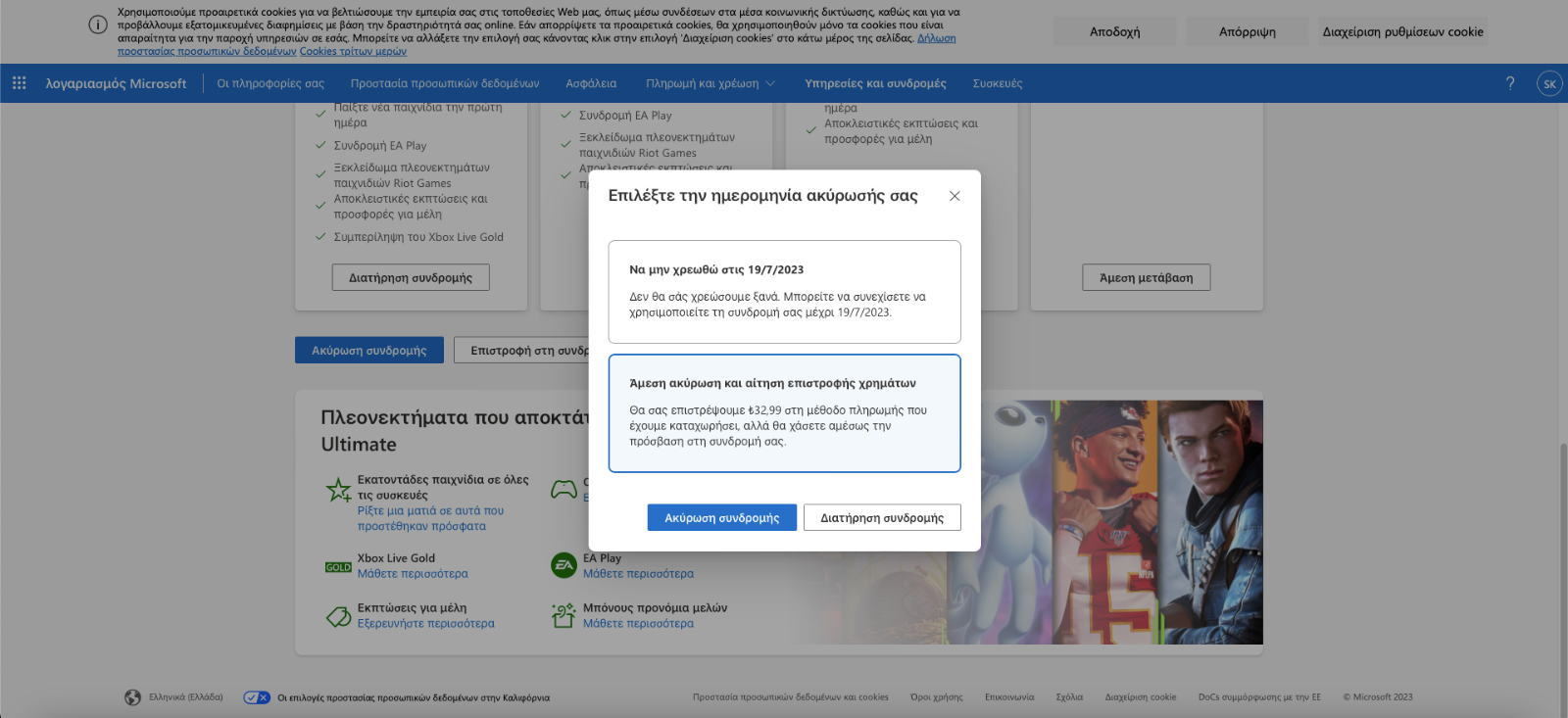Open footer Επικοινωνία link

[1009, 697]
